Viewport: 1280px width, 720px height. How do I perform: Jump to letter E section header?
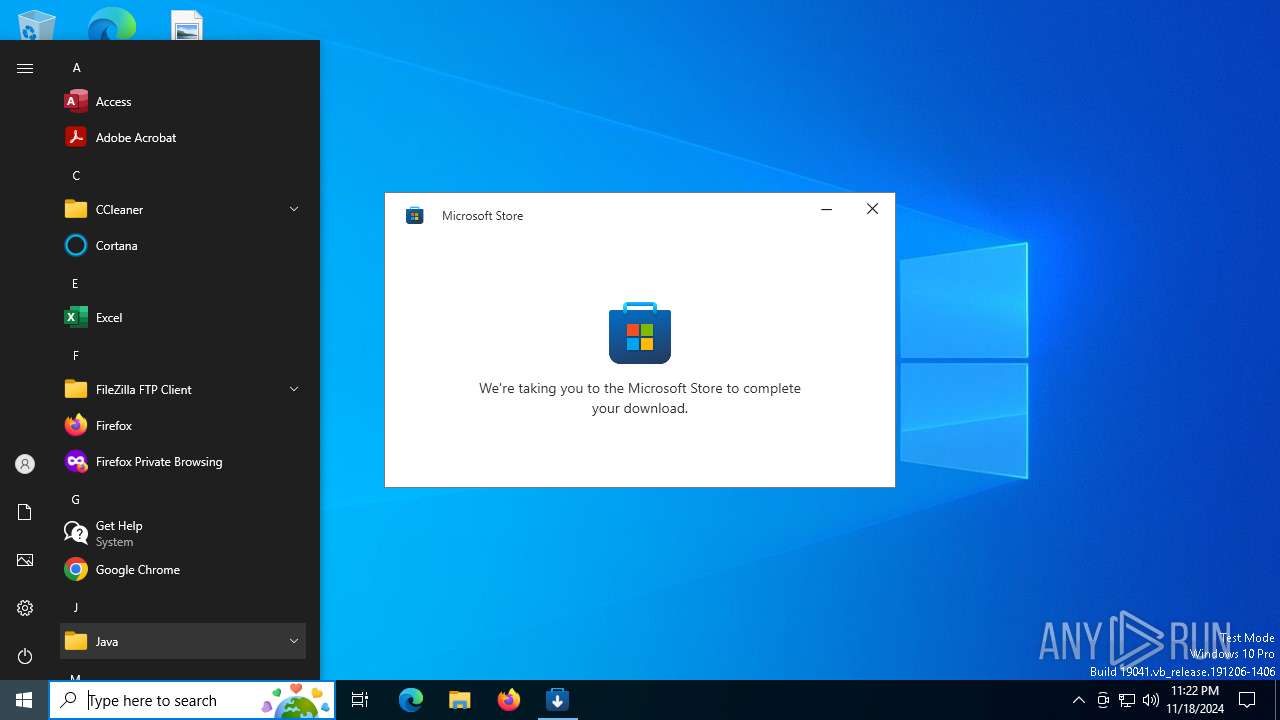(75, 283)
